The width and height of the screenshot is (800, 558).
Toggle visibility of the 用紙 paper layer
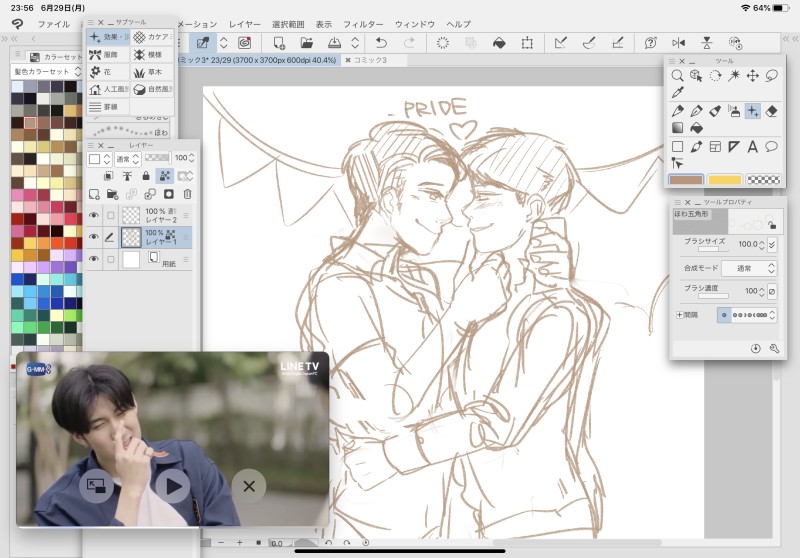pos(94,259)
